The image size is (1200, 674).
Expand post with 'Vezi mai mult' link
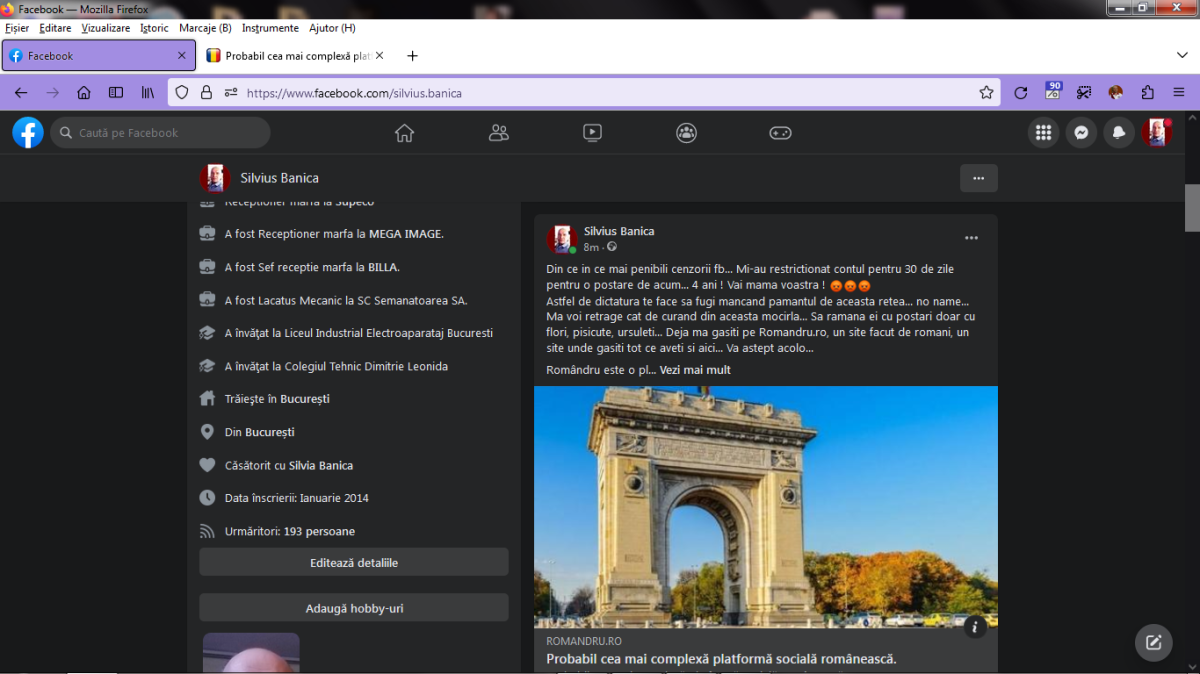click(695, 370)
